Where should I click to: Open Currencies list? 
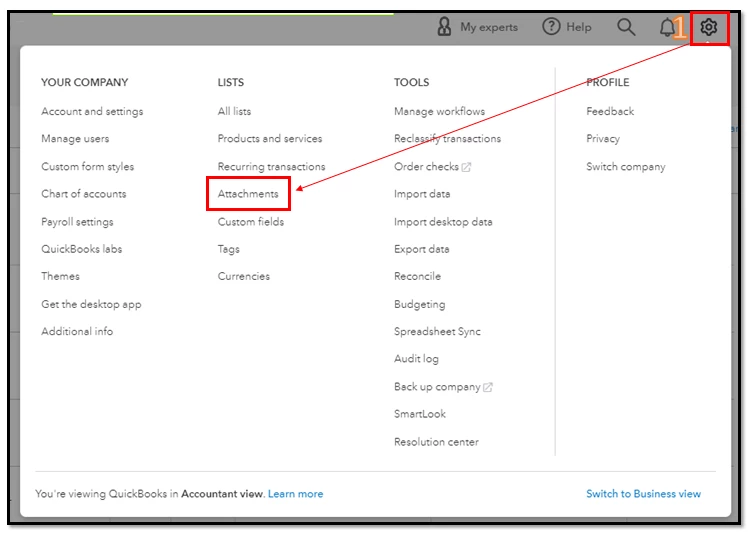pos(244,276)
